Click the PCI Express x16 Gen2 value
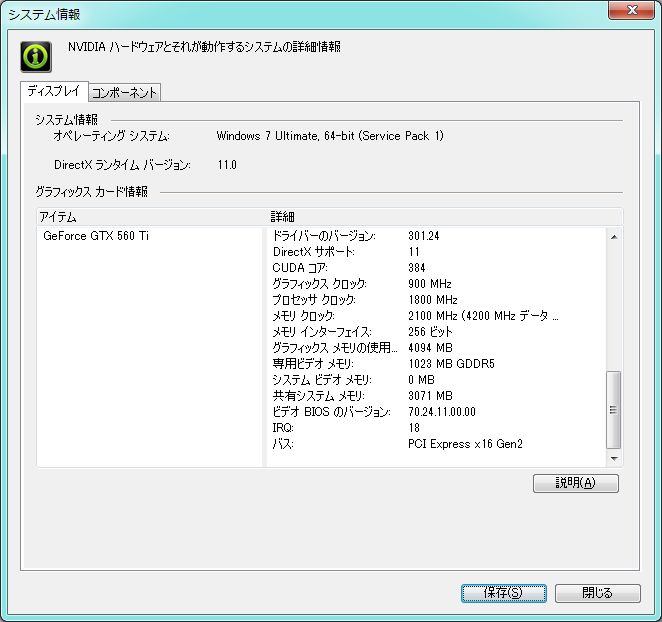Viewport: 662px width, 622px height. tap(465, 444)
